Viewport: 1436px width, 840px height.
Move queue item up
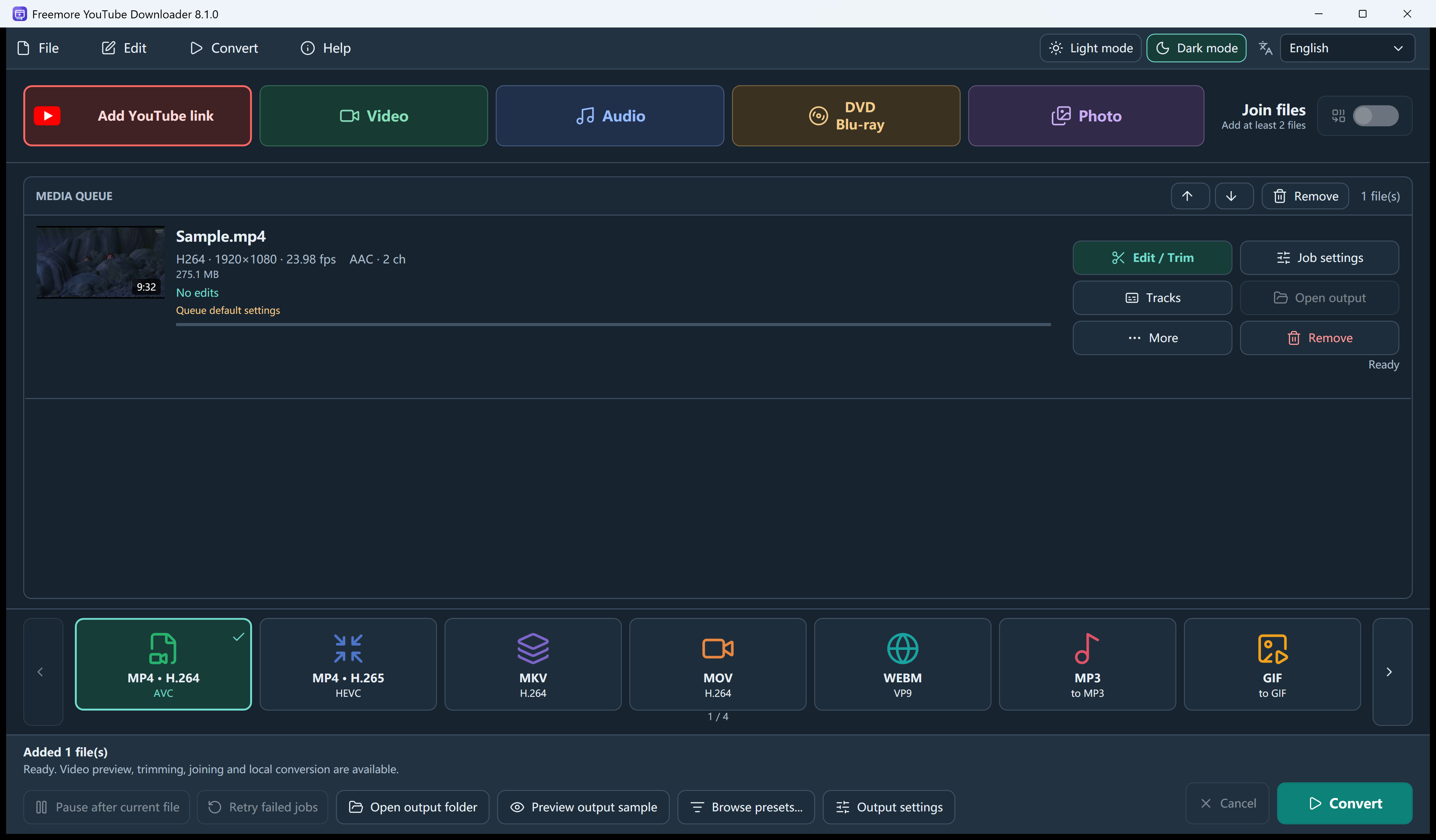click(x=1190, y=196)
